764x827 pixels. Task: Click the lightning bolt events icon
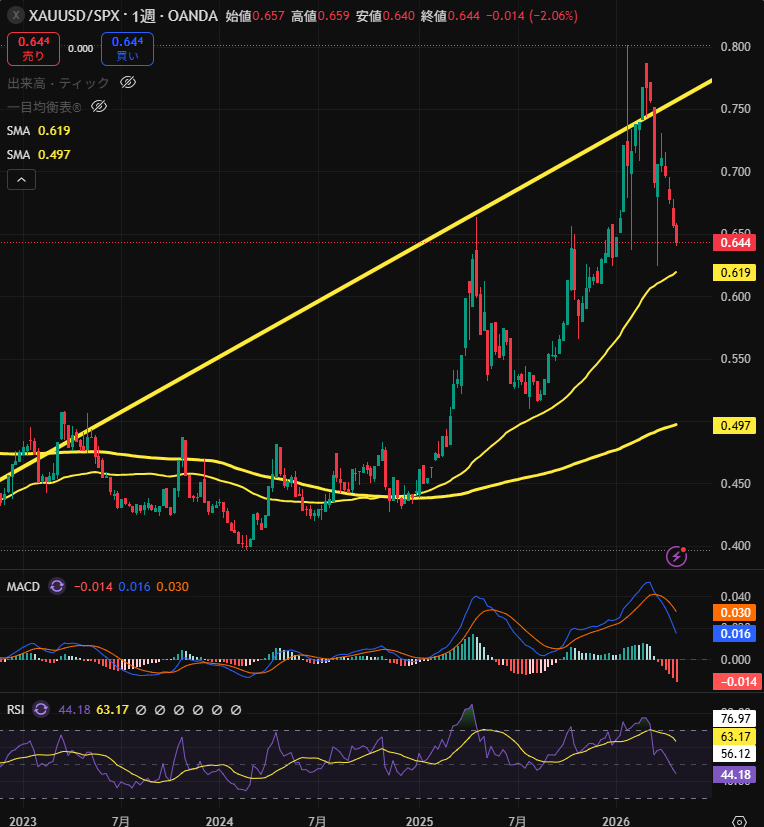[x=677, y=556]
